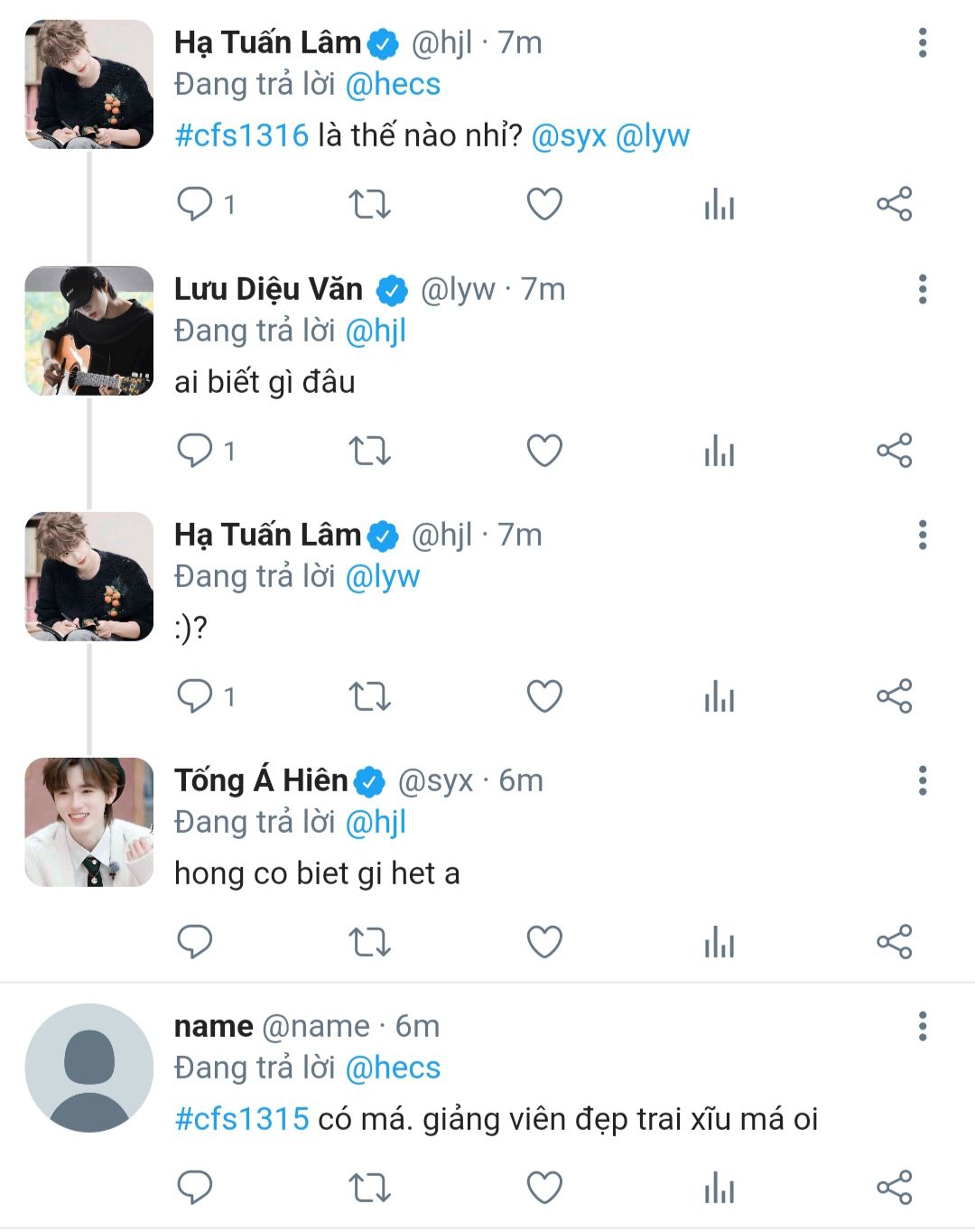The height and width of the screenshot is (1232, 975).
Task: Open Lưu Diệu Văn's guitar profile picture
Action: [89, 331]
